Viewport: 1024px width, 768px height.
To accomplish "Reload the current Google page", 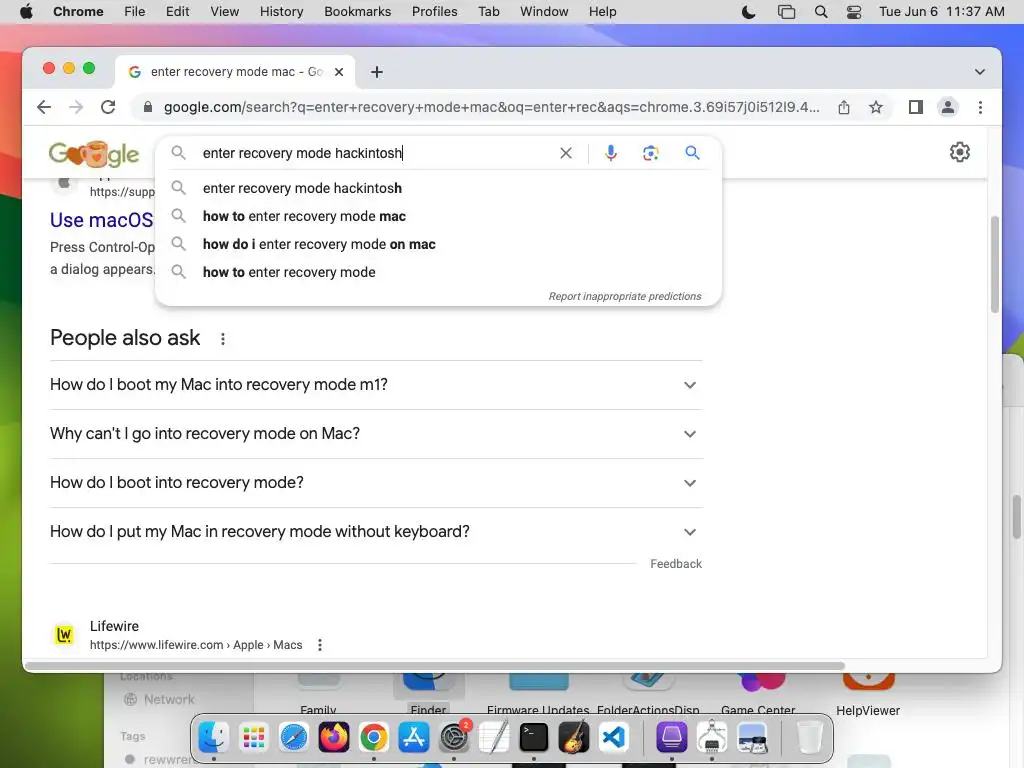I will (108, 107).
